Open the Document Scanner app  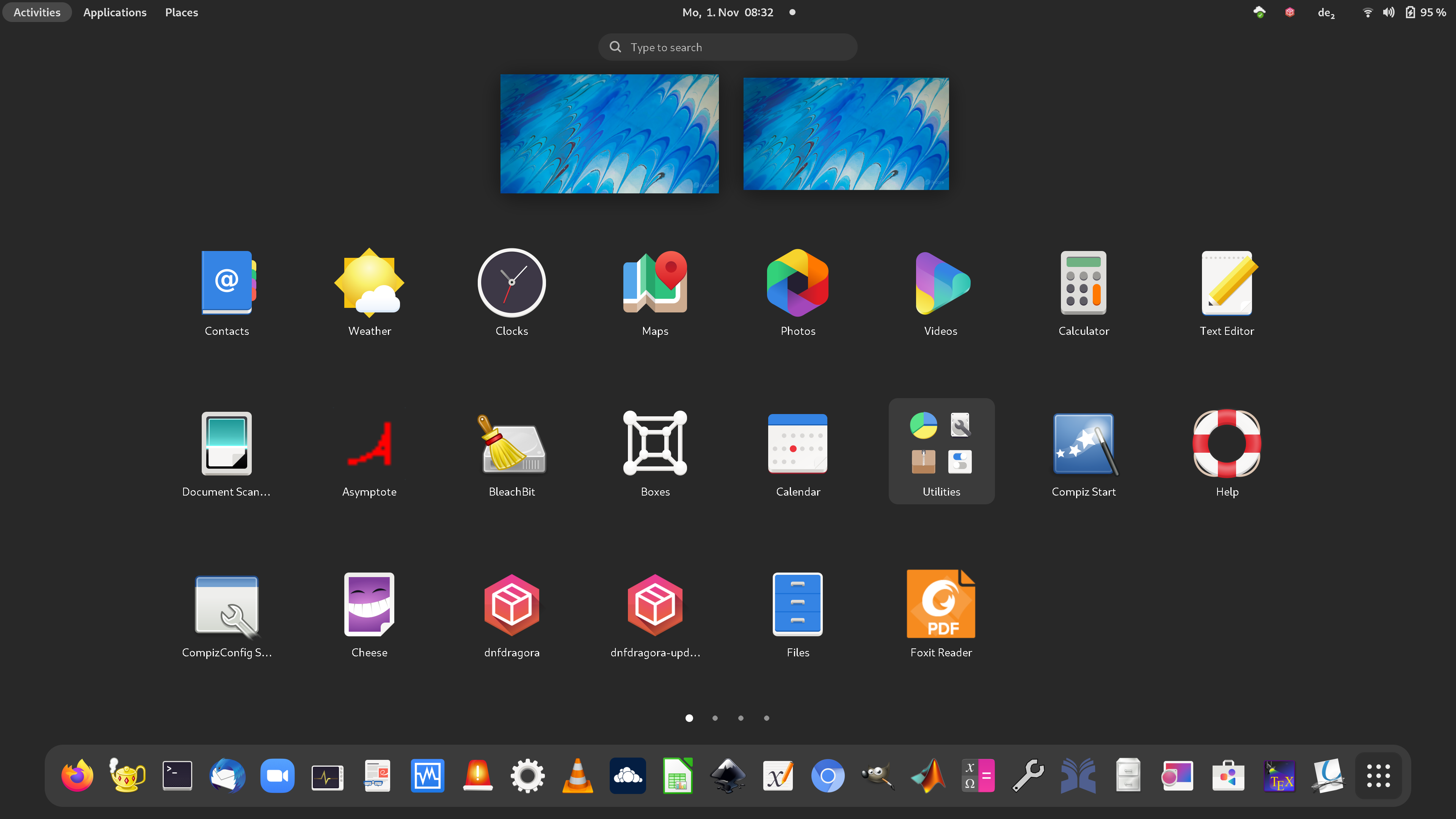tap(226, 444)
